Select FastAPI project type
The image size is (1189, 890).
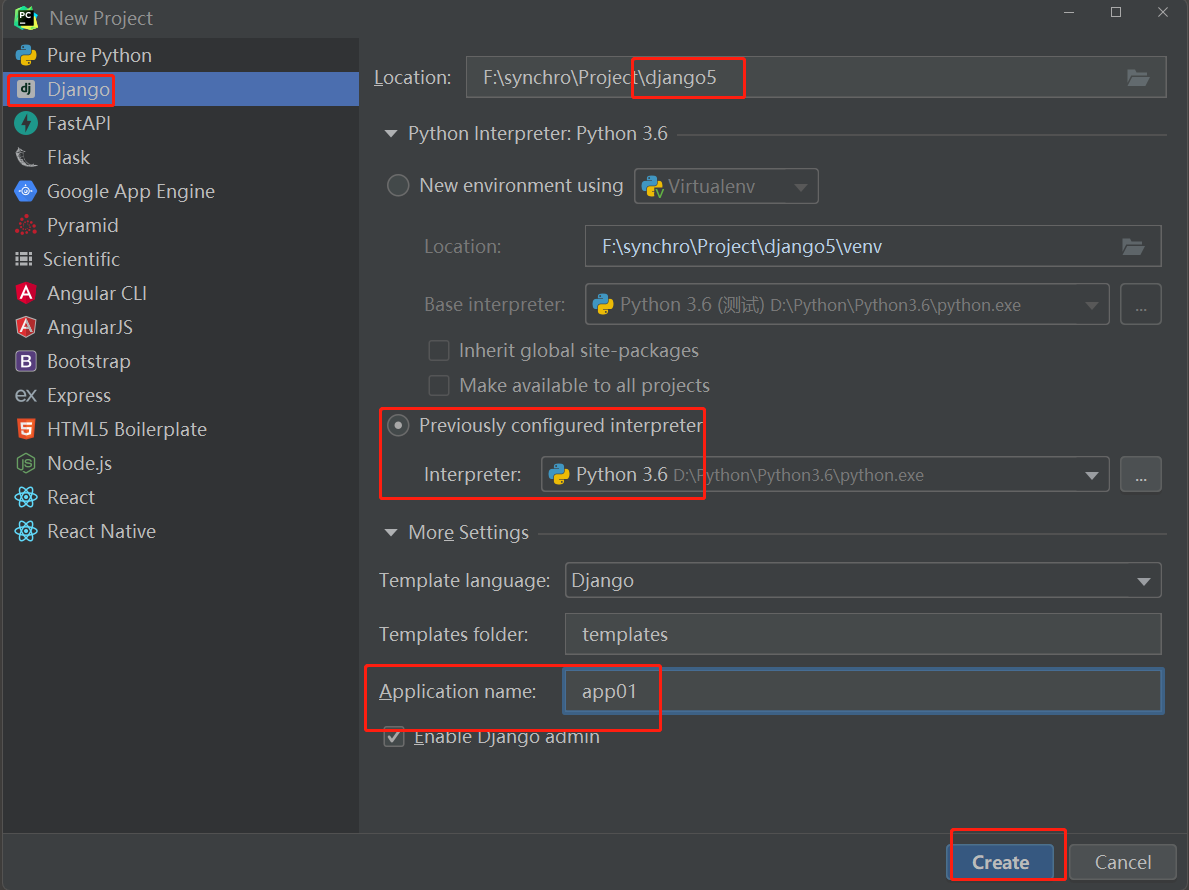click(x=180, y=124)
